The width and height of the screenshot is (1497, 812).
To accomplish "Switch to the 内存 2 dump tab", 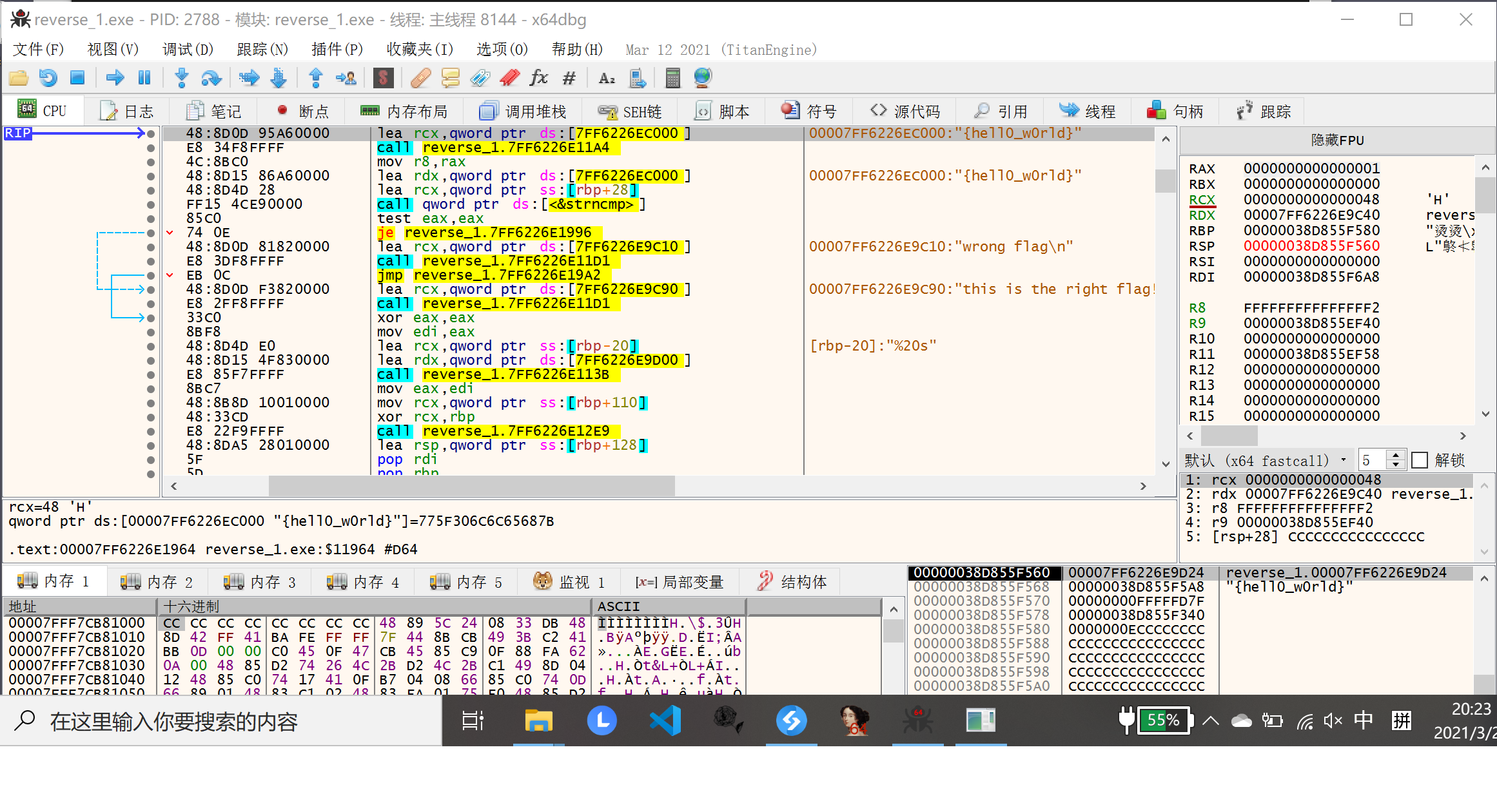I will [x=157, y=582].
